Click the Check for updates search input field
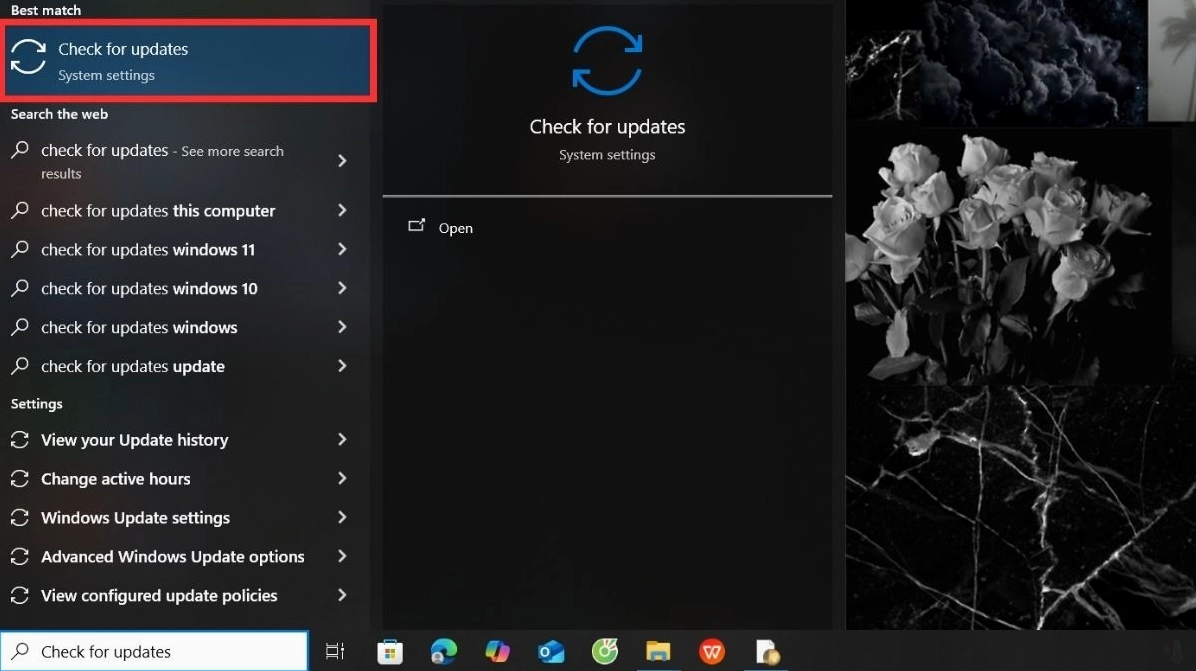The width and height of the screenshot is (1196, 671). [x=155, y=652]
